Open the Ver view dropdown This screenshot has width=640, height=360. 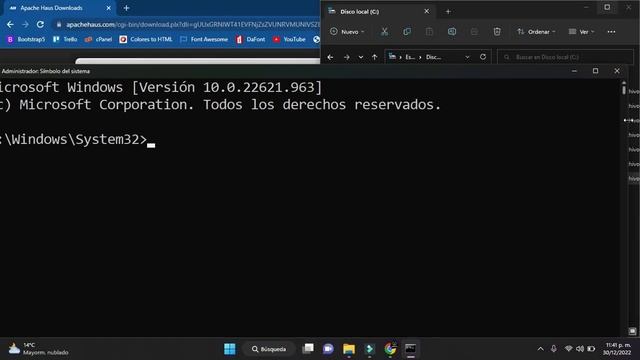click(581, 32)
